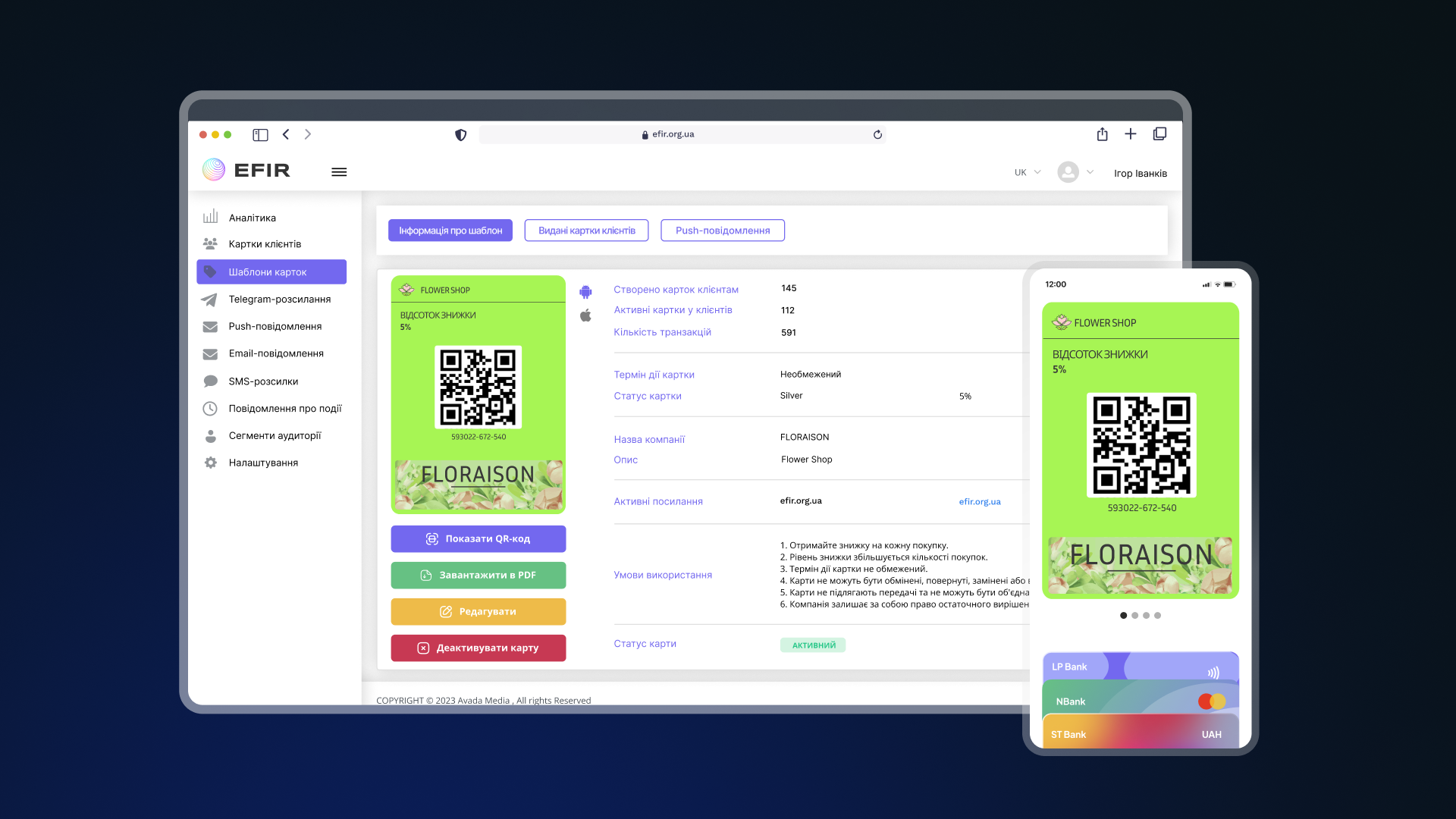Select Шаблони карток sidebar item

pyautogui.click(x=271, y=272)
